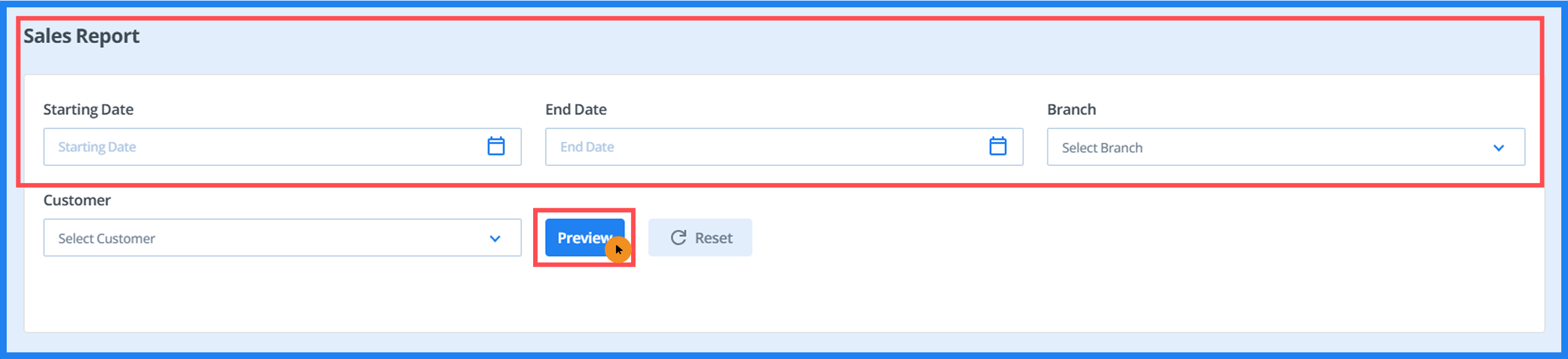Image resolution: width=1568 pixels, height=359 pixels.
Task: Click the End Date field label
Action: (x=576, y=110)
